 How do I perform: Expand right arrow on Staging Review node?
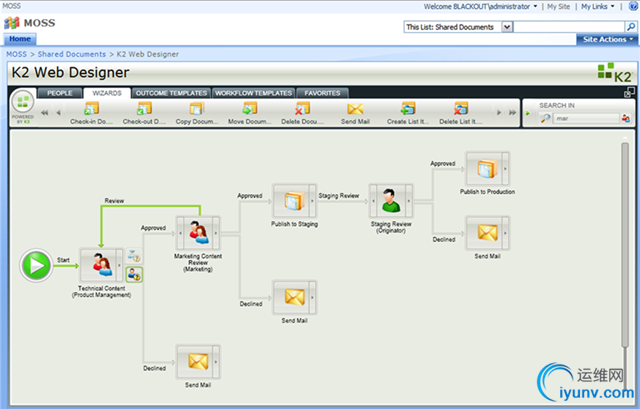(x=409, y=201)
